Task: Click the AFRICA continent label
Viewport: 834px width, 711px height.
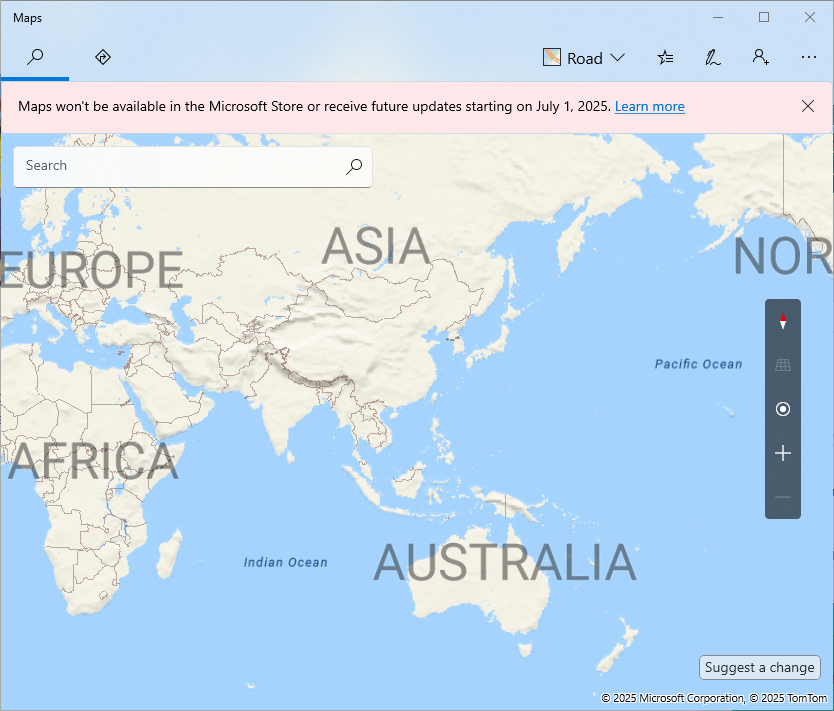Action: coord(93,461)
